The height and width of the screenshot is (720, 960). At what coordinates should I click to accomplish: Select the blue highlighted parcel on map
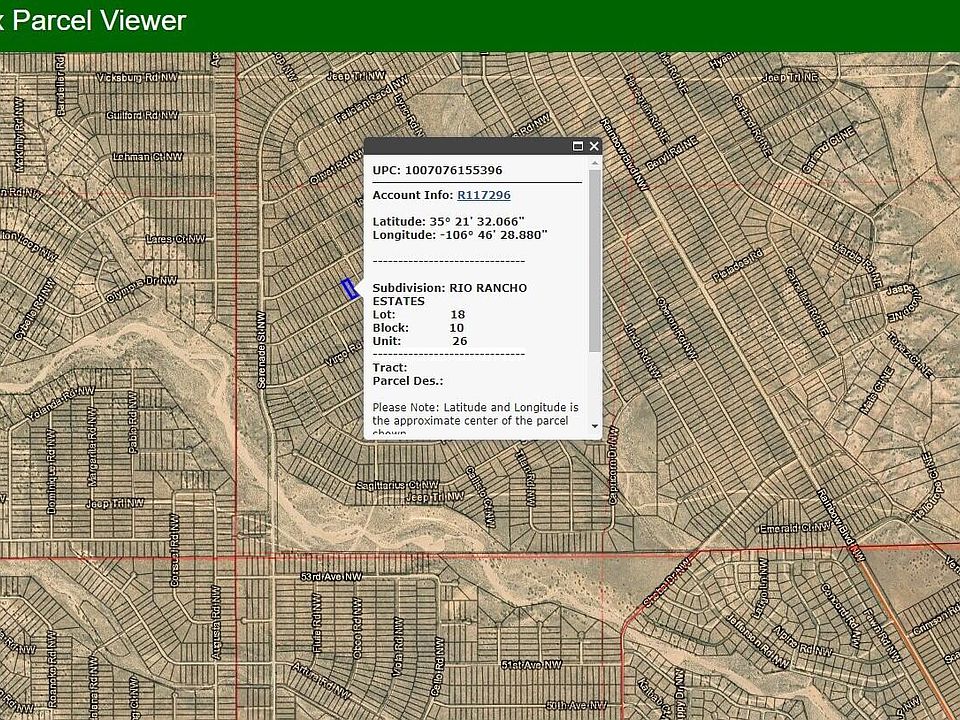[350, 288]
